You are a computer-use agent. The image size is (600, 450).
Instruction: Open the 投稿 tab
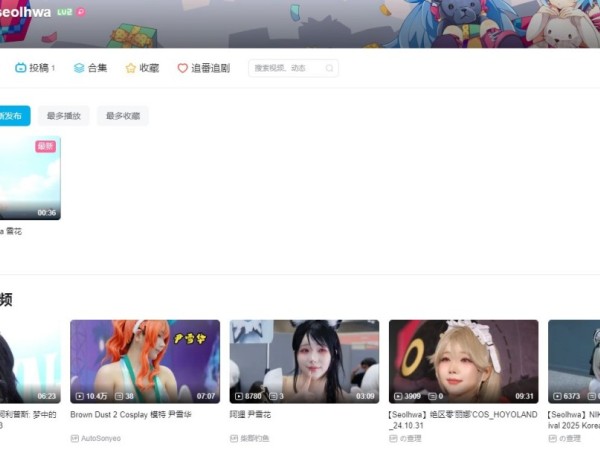[x=35, y=68]
